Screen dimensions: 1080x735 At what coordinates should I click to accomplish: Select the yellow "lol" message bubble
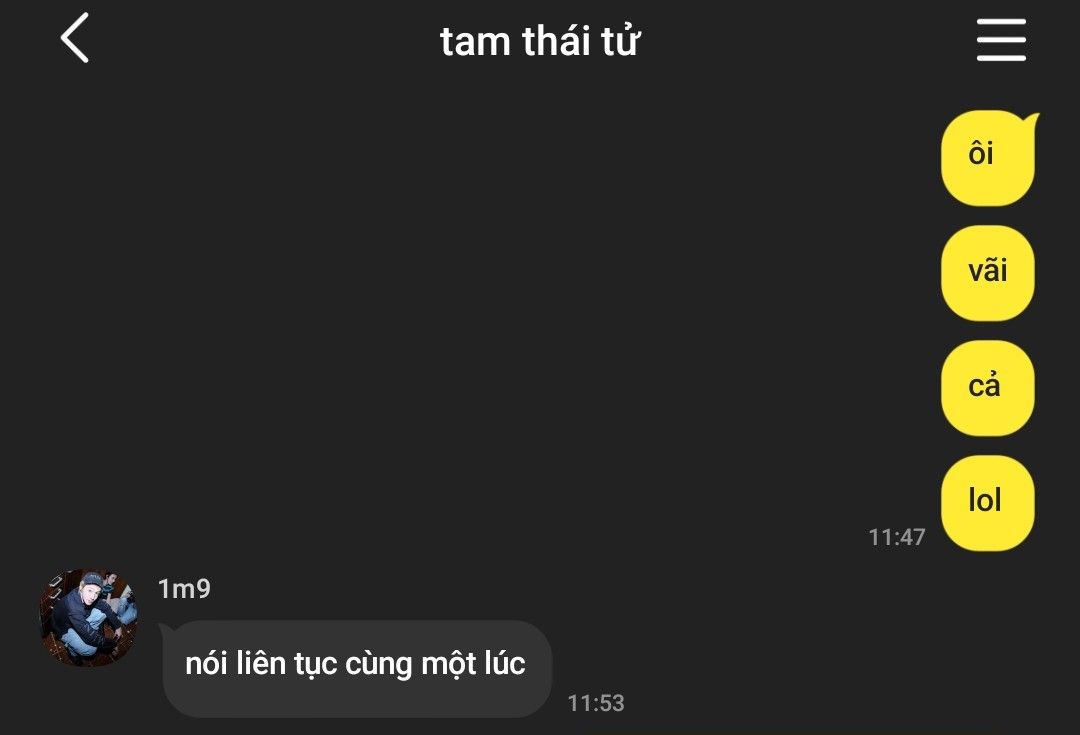tap(988, 503)
